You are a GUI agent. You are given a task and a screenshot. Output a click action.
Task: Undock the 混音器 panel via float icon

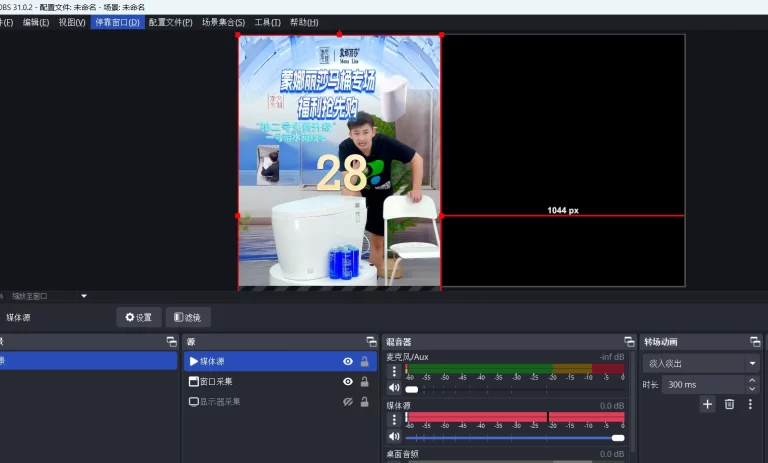(628, 342)
